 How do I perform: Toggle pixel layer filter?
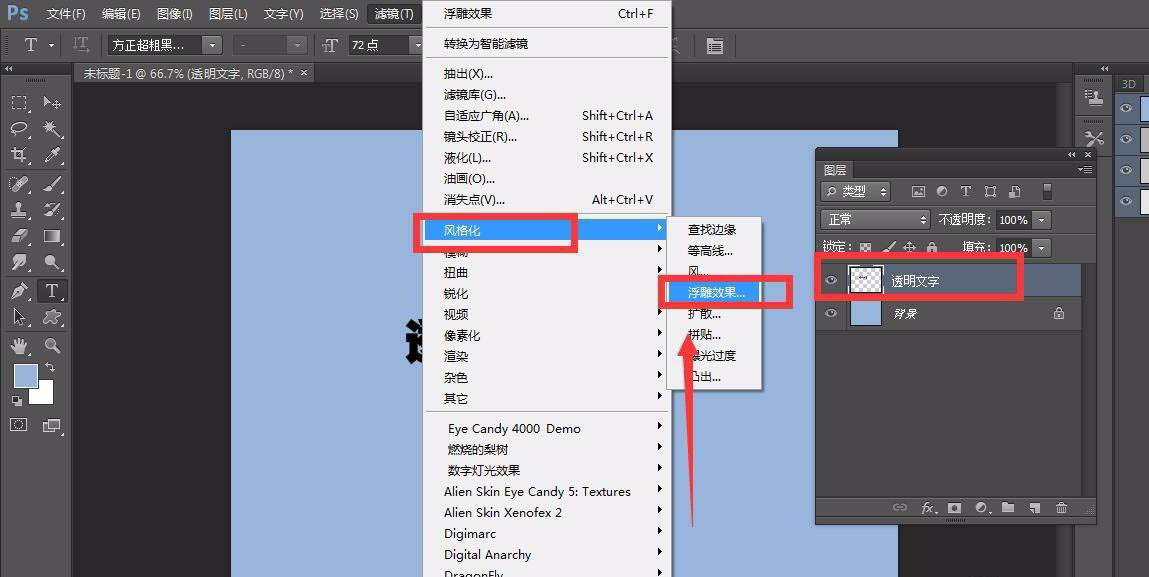pyautogui.click(x=917, y=191)
